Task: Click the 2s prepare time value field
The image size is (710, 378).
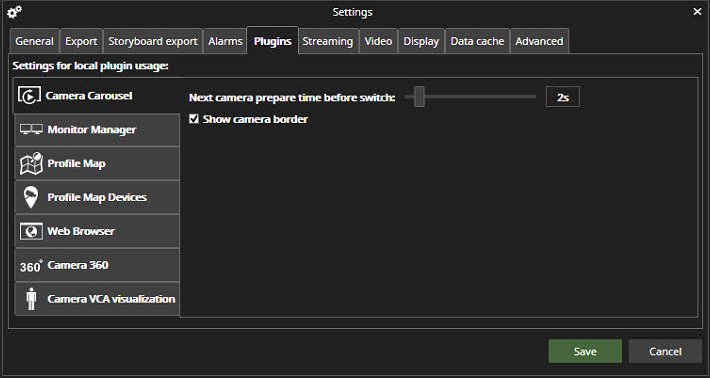Action: pyautogui.click(x=562, y=97)
